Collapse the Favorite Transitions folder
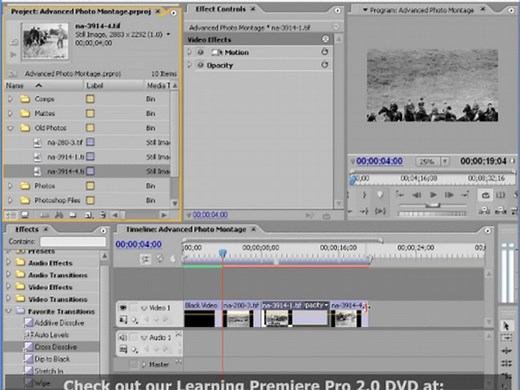520x390 pixels. coord(9,311)
